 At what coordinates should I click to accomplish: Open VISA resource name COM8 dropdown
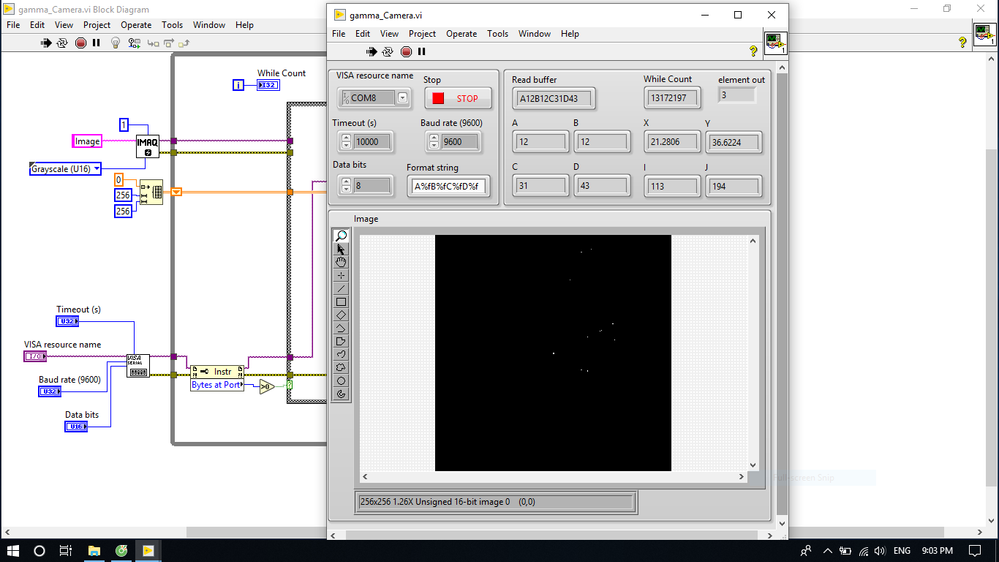403,97
